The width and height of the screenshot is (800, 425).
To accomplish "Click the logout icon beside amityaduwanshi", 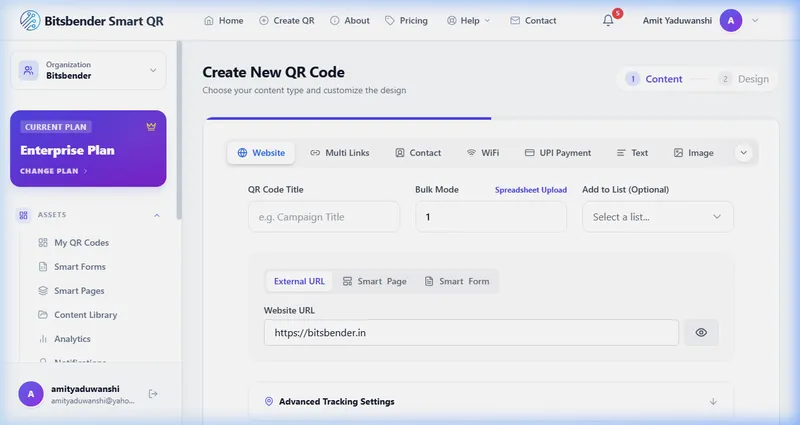I will [153, 393].
